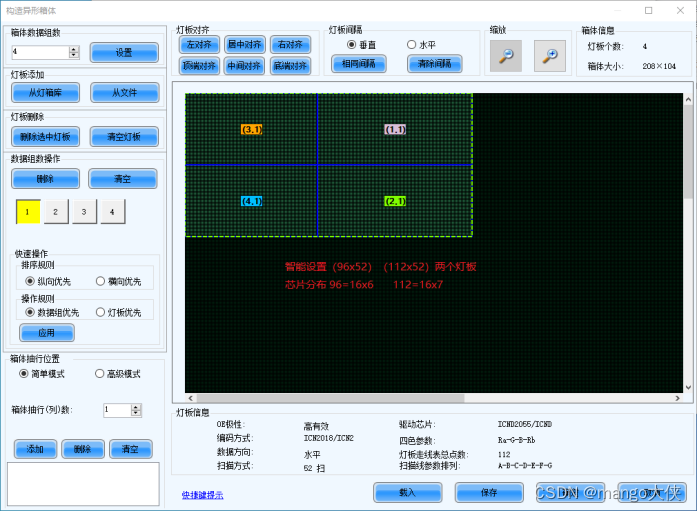Image resolution: width=697 pixels, height=512 pixels.
Task: Select data group 2 button
Action: pos(56,212)
